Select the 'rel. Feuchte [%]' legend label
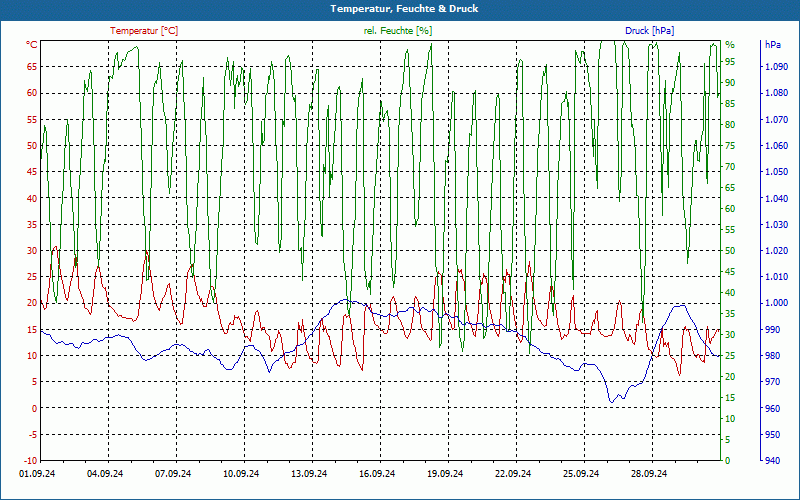 [x=398, y=31]
